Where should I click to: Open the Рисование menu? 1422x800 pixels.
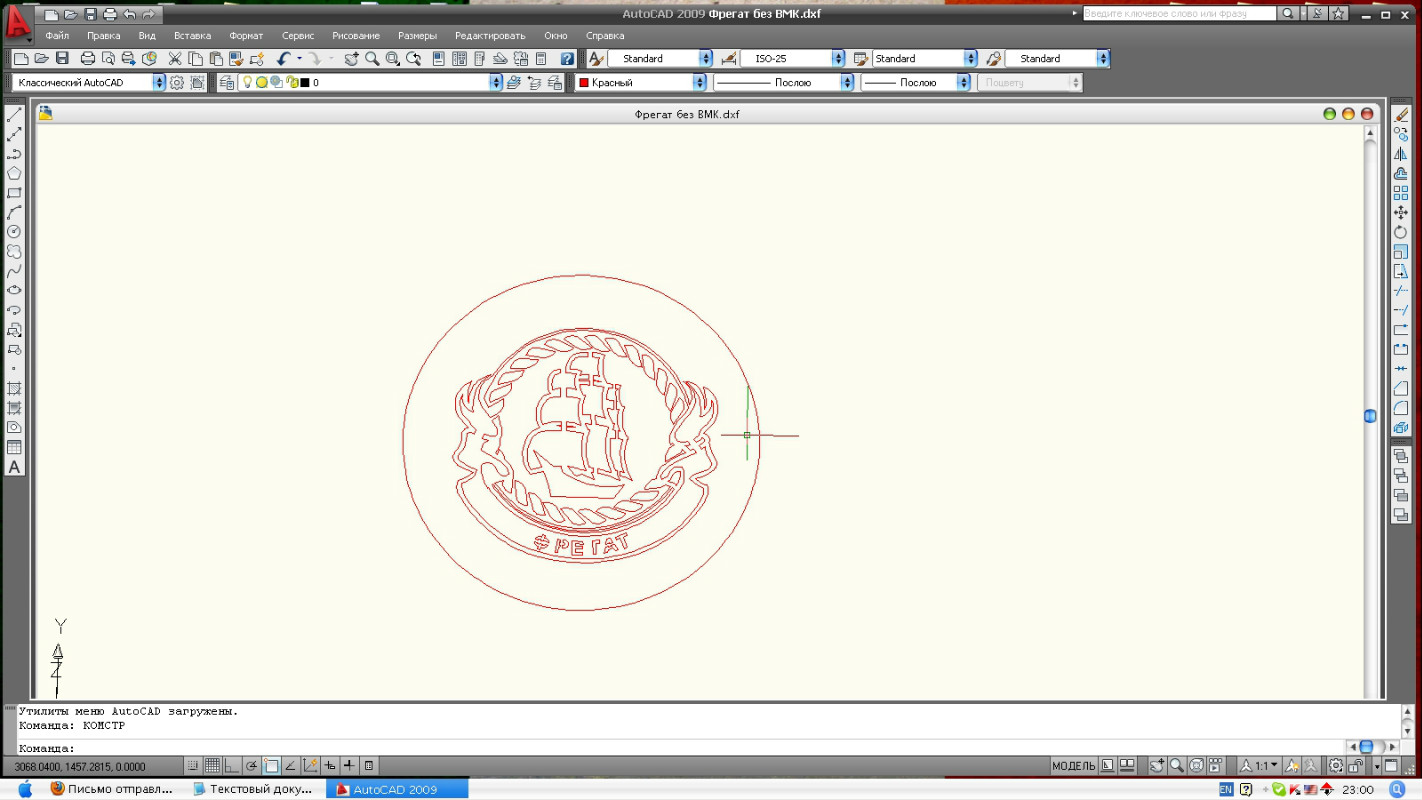(355, 35)
